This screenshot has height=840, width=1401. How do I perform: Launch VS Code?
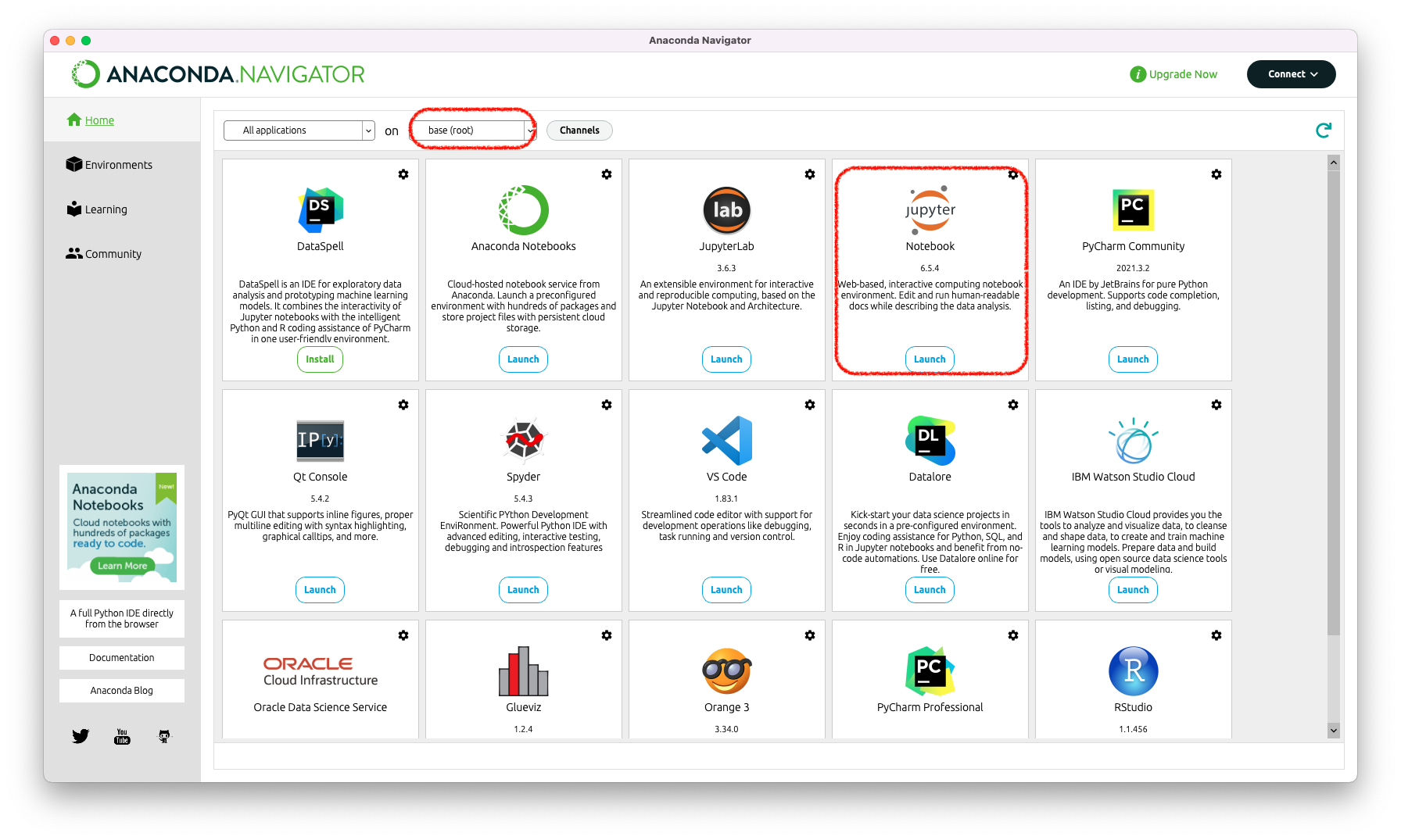point(727,590)
